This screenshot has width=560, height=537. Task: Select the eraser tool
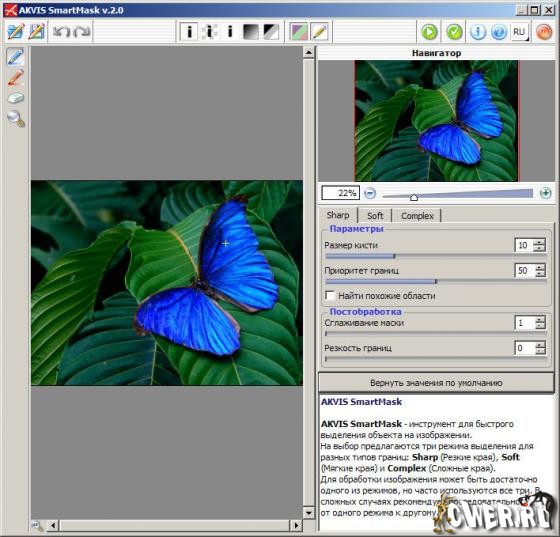pos(15,98)
